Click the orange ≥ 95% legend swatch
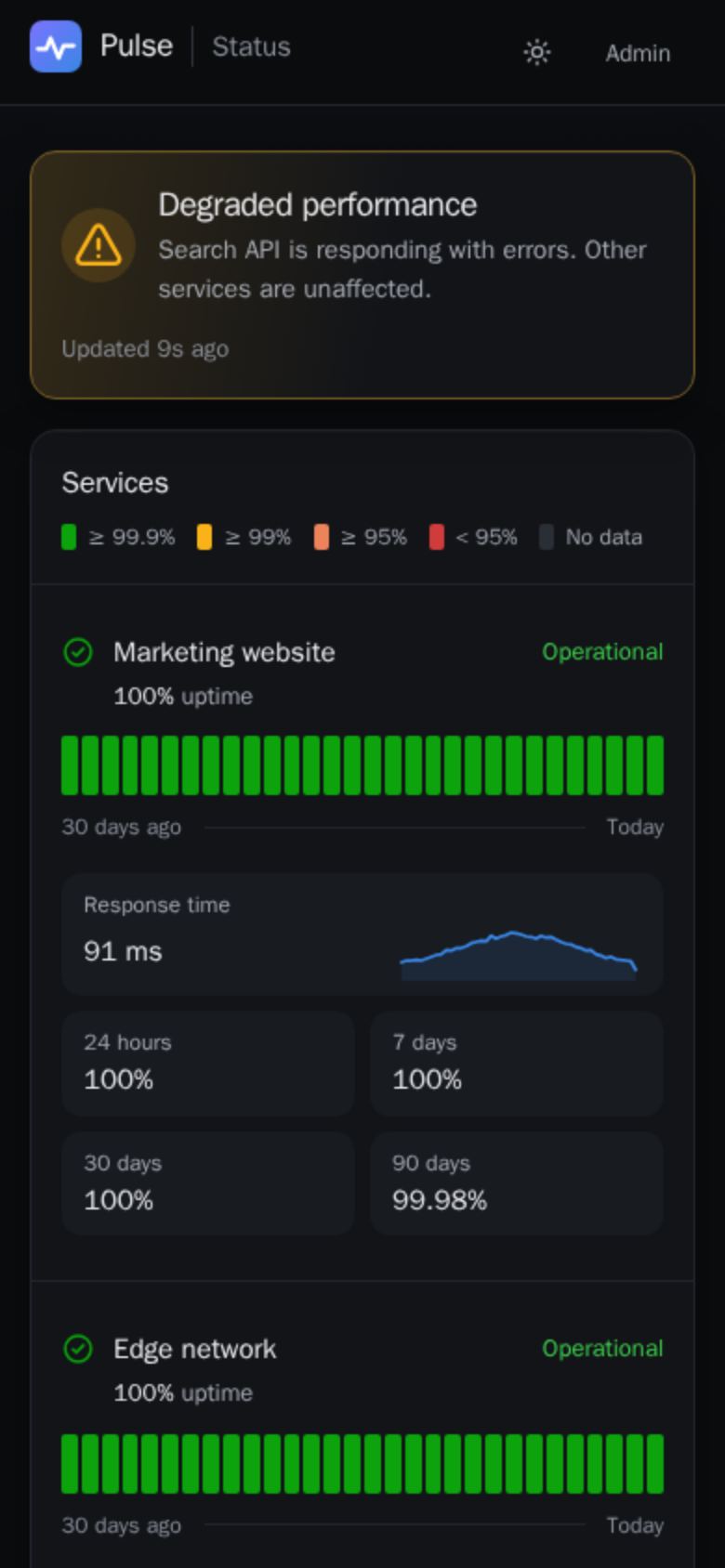The width and height of the screenshot is (725, 1568). pyautogui.click(x=322, y=537)
